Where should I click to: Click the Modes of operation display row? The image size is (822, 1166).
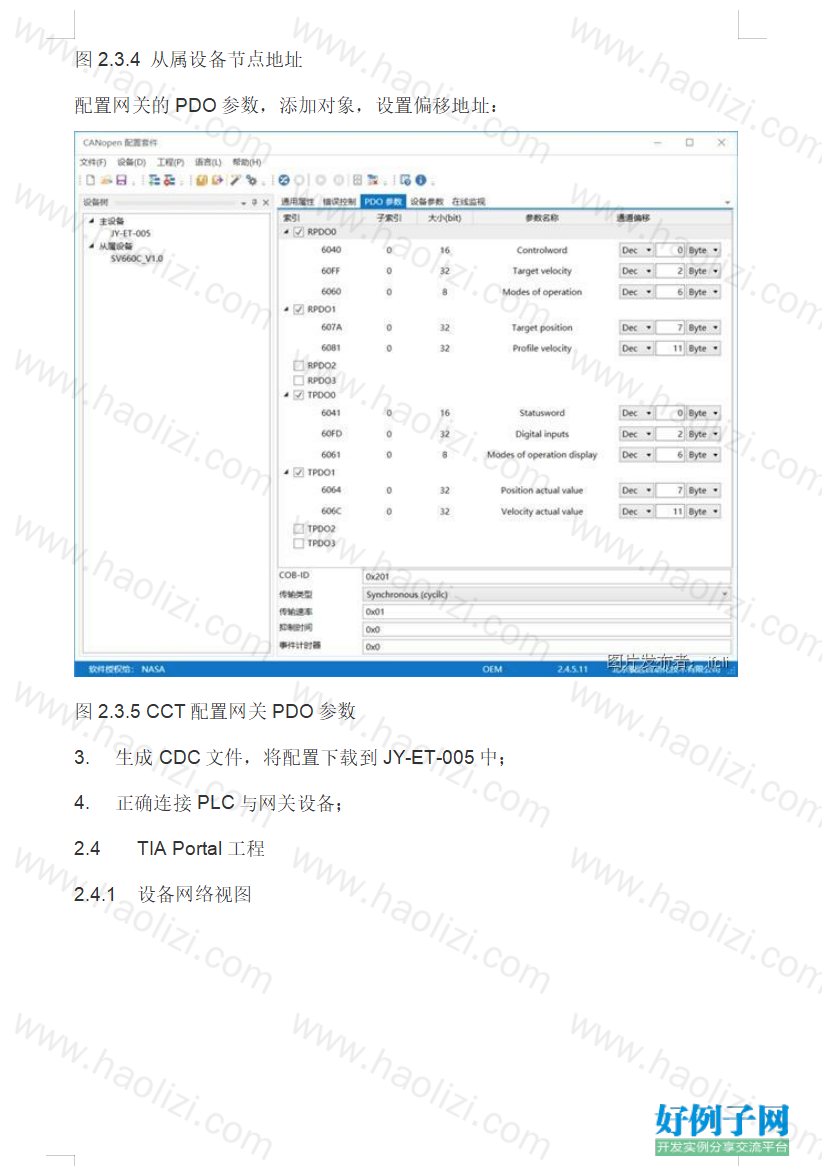pos(505,455)
